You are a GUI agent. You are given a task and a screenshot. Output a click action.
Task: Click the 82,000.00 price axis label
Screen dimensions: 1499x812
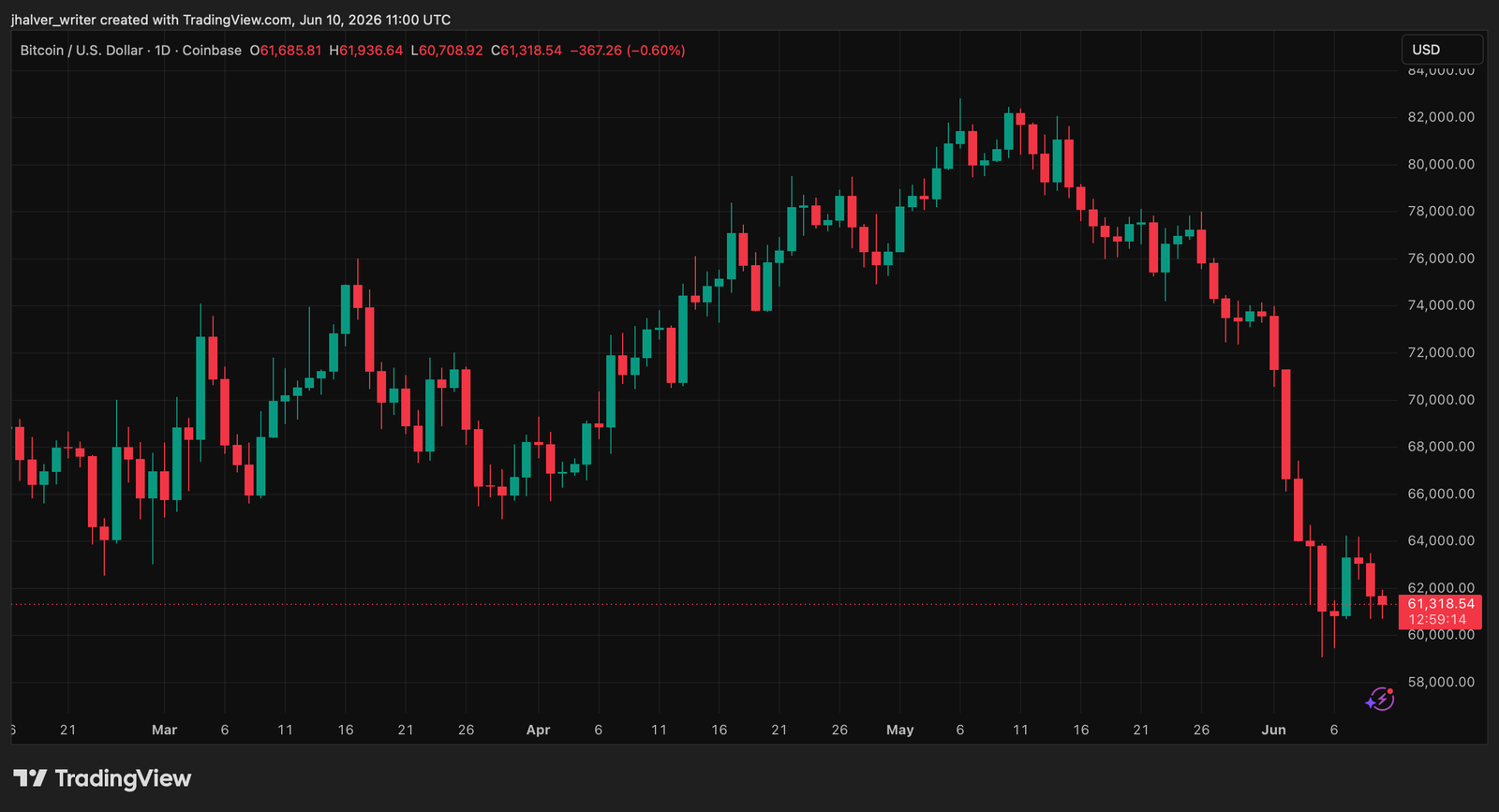click(1441, 117)
